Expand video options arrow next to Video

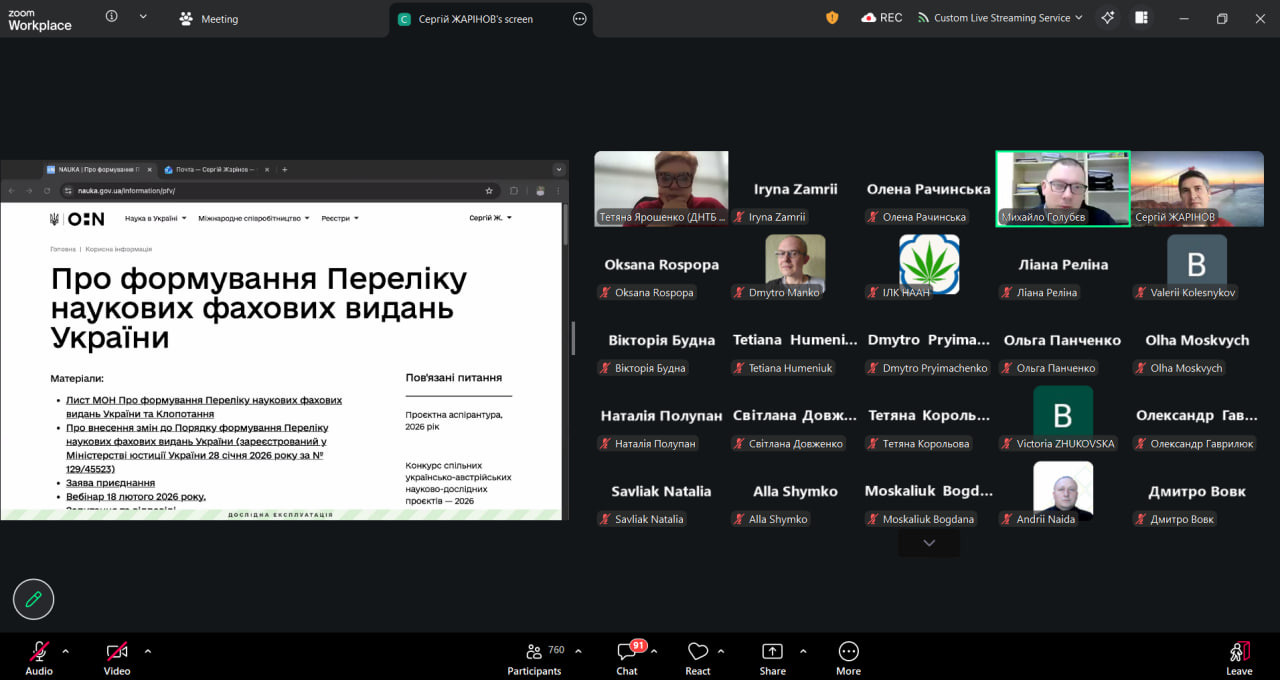(148, 651)
